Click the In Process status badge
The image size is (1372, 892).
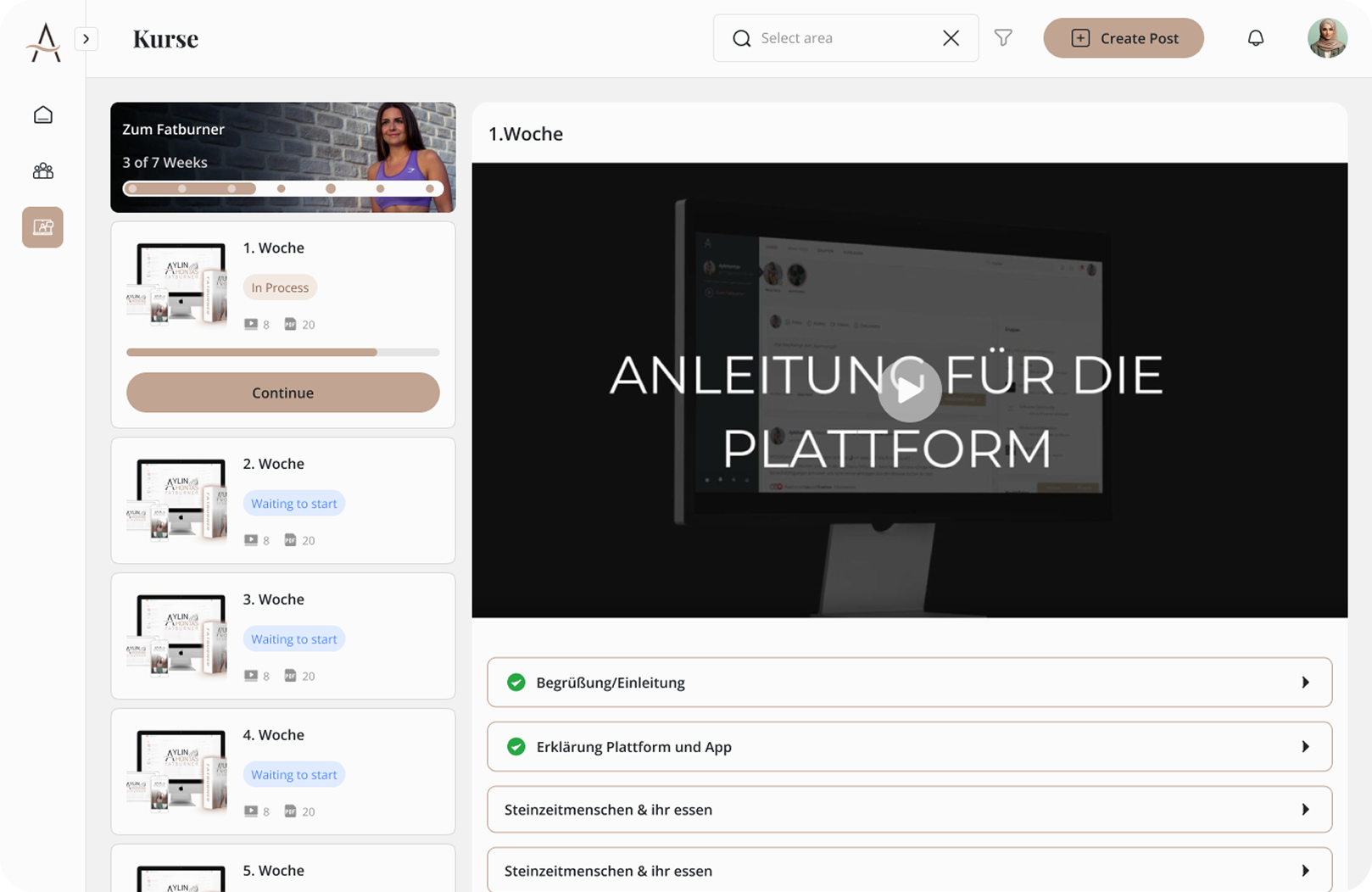click(280, 287)
